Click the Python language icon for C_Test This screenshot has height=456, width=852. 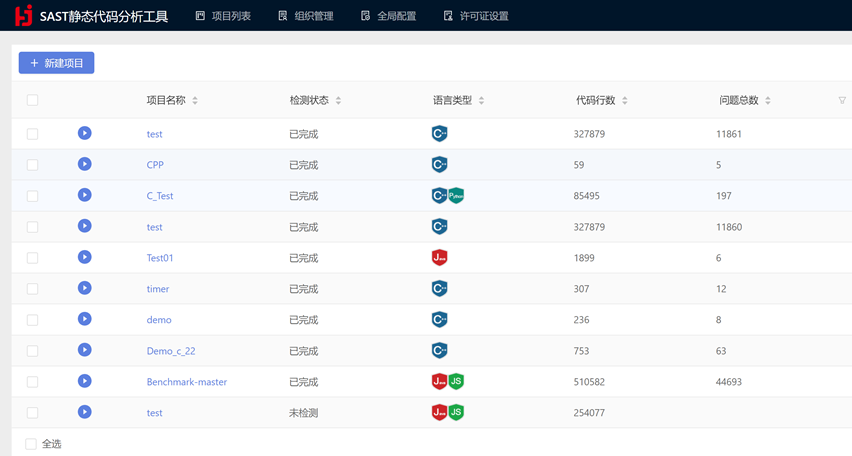[x=456, y=196]
